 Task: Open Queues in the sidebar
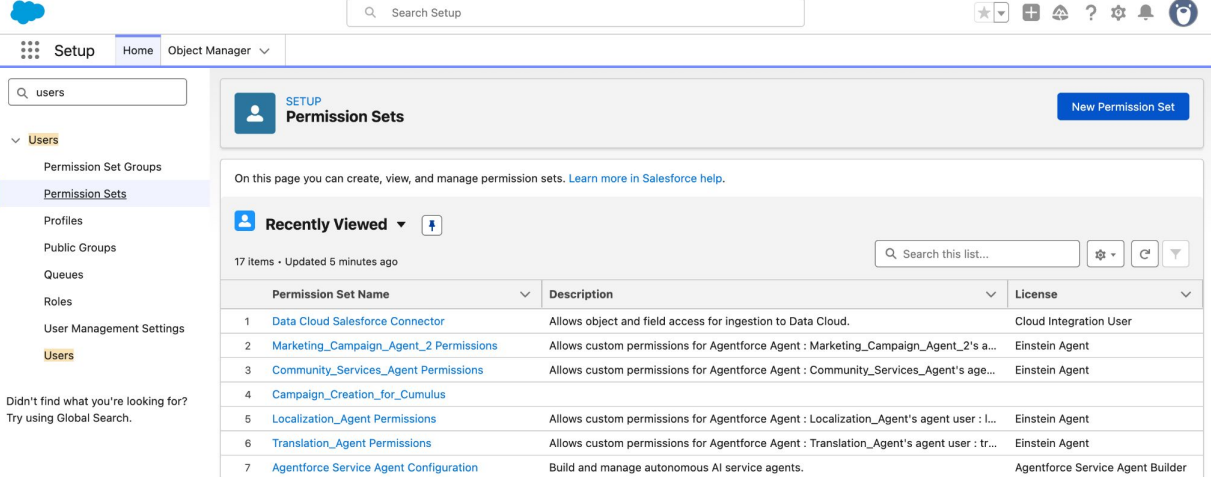tap(64, 275)
